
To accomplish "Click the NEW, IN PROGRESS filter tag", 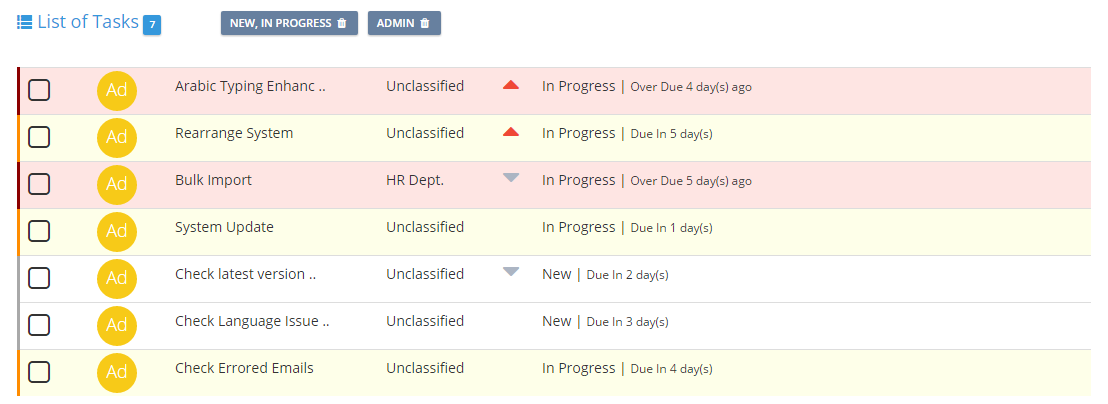I will [x=290, y=23].
